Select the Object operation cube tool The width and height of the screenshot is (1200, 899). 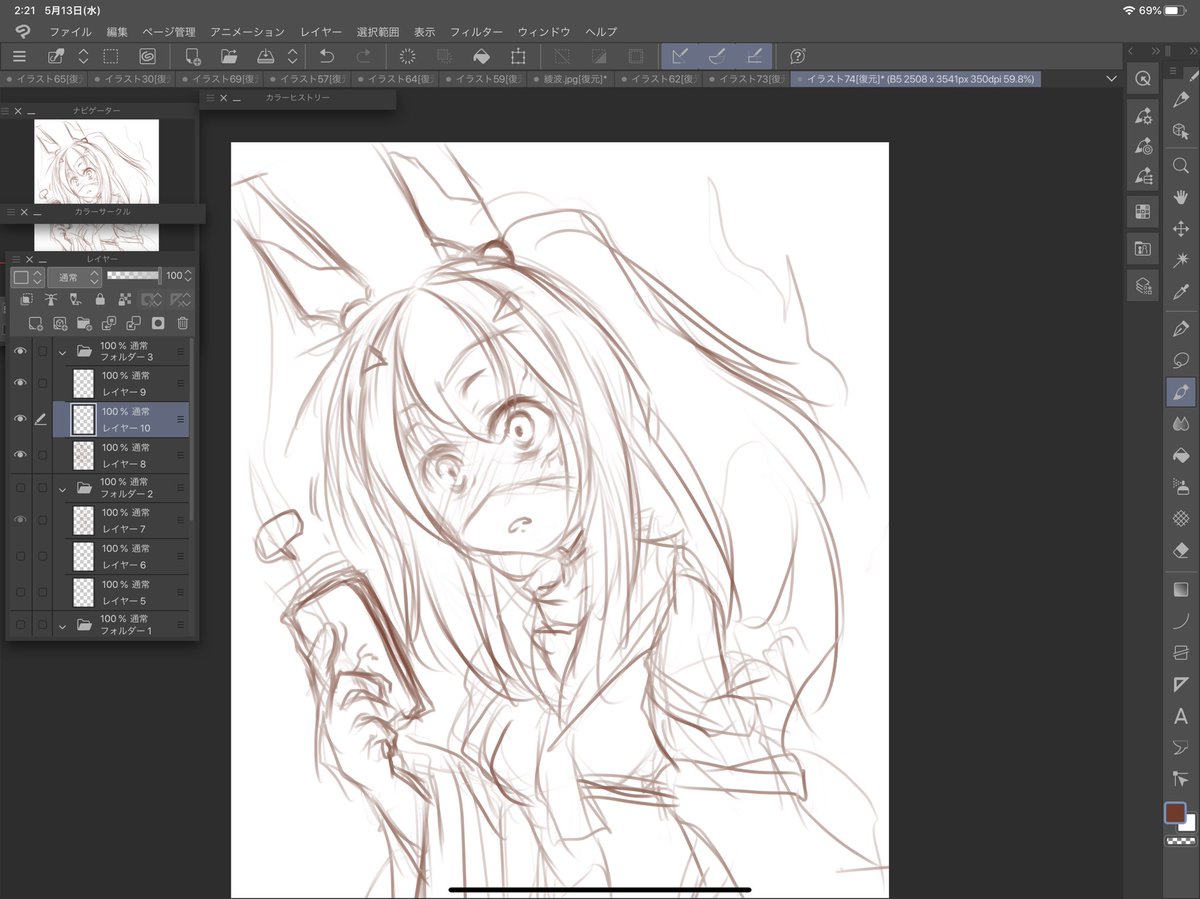(1181, 131)
